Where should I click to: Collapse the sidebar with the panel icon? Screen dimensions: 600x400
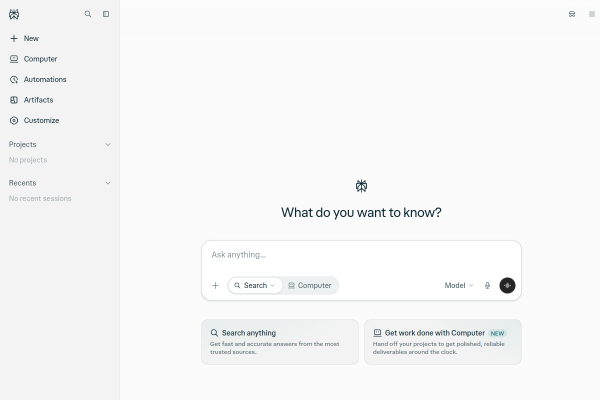point(106,14)
